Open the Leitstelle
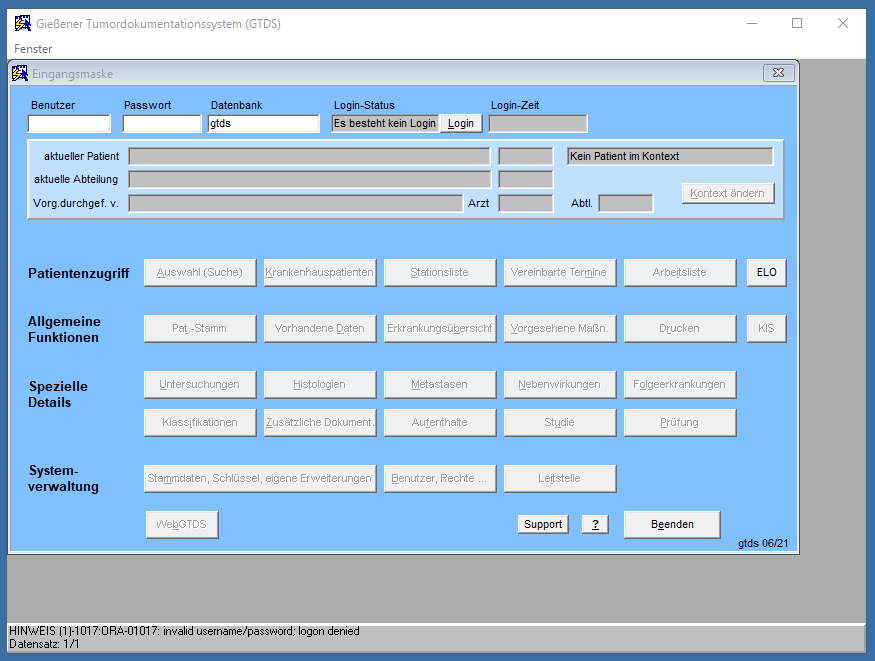This screenshot has width=875, height=661. 560,479
